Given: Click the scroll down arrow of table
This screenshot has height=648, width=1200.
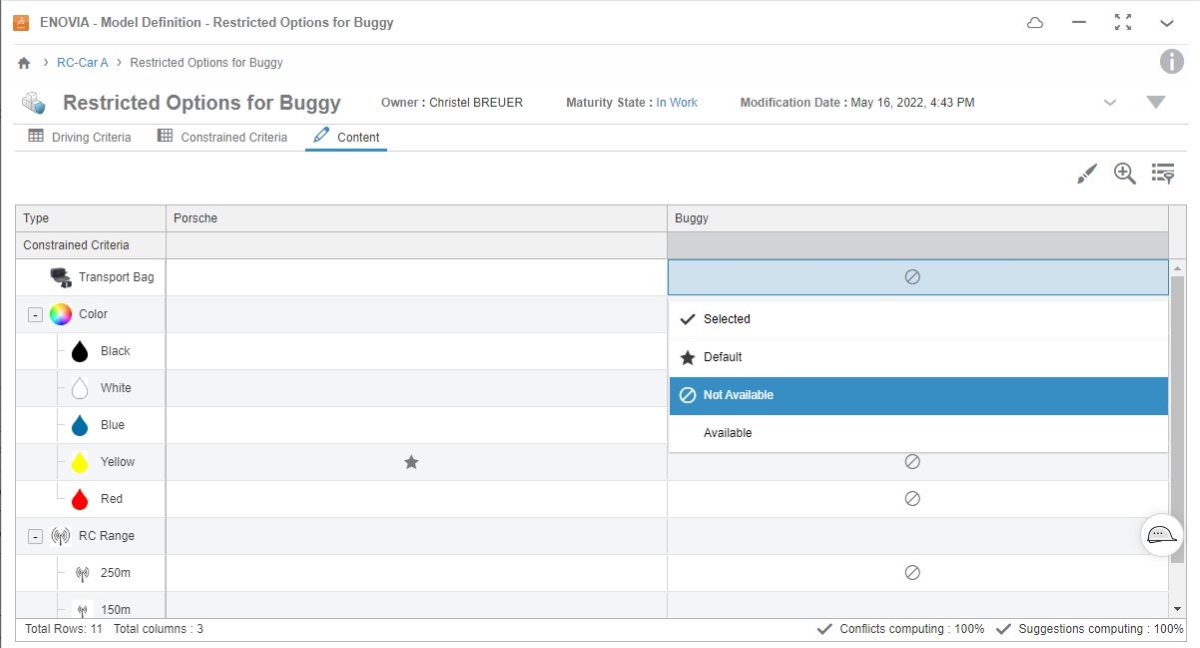Looking at the screenshot, I should [1176, 609].
